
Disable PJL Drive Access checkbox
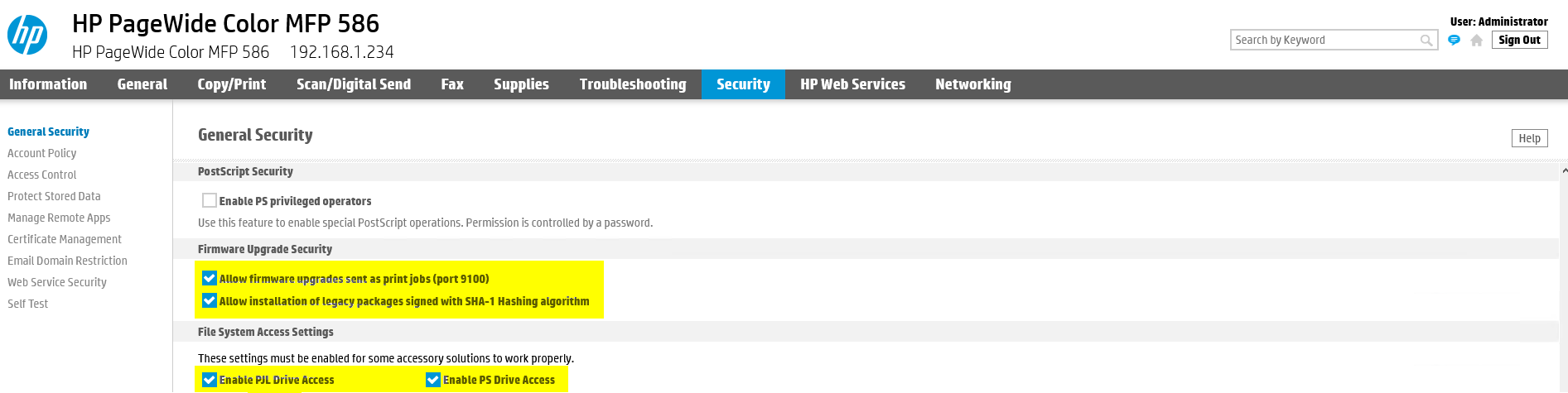(210, 380)
